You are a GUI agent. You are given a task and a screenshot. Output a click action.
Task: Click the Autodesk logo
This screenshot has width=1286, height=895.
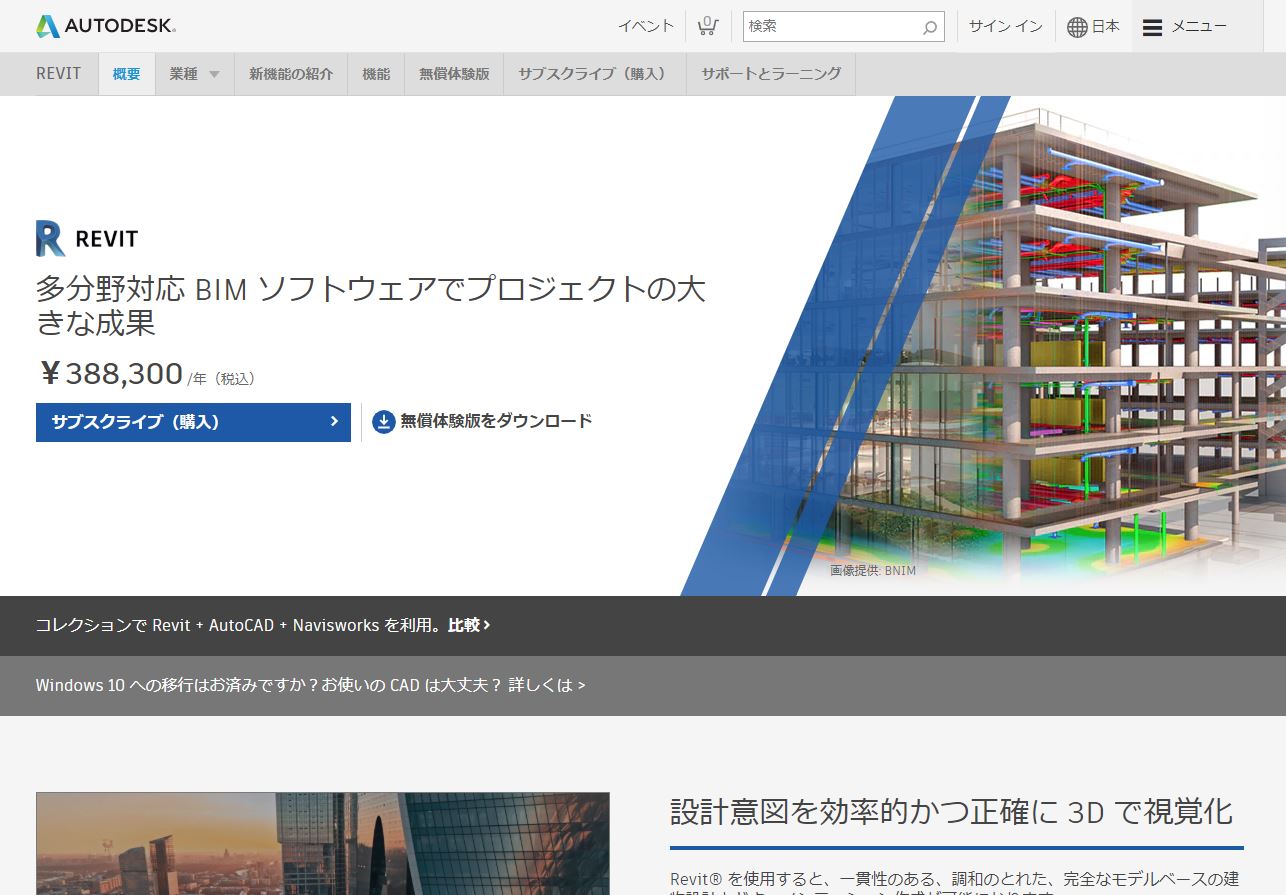pyautogui.click(x=105, y=26)
